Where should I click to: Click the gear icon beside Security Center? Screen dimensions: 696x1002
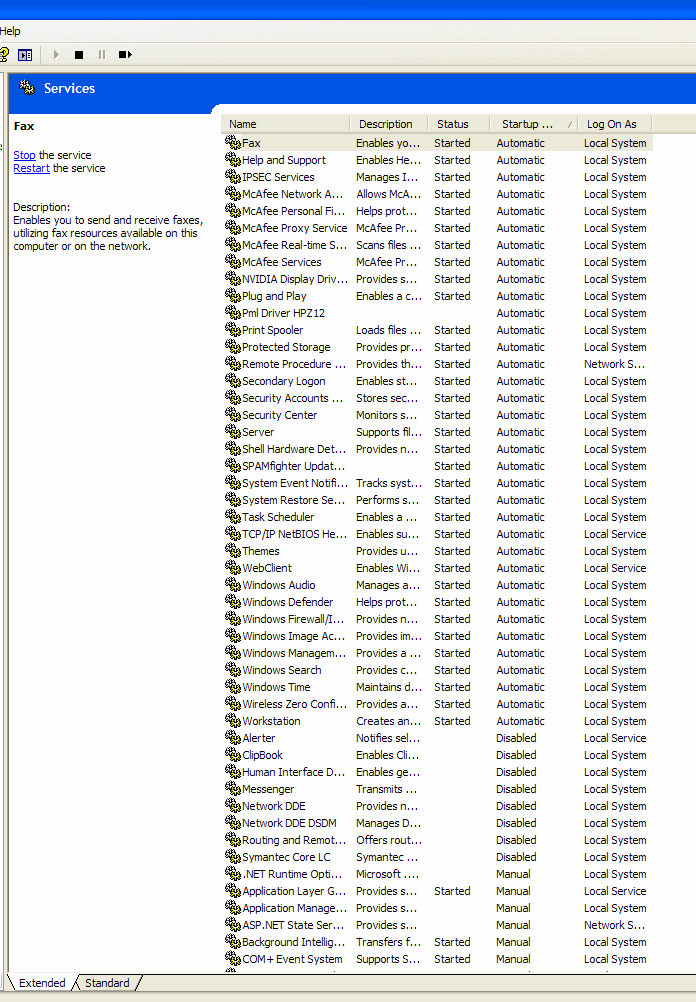(233, 414)
